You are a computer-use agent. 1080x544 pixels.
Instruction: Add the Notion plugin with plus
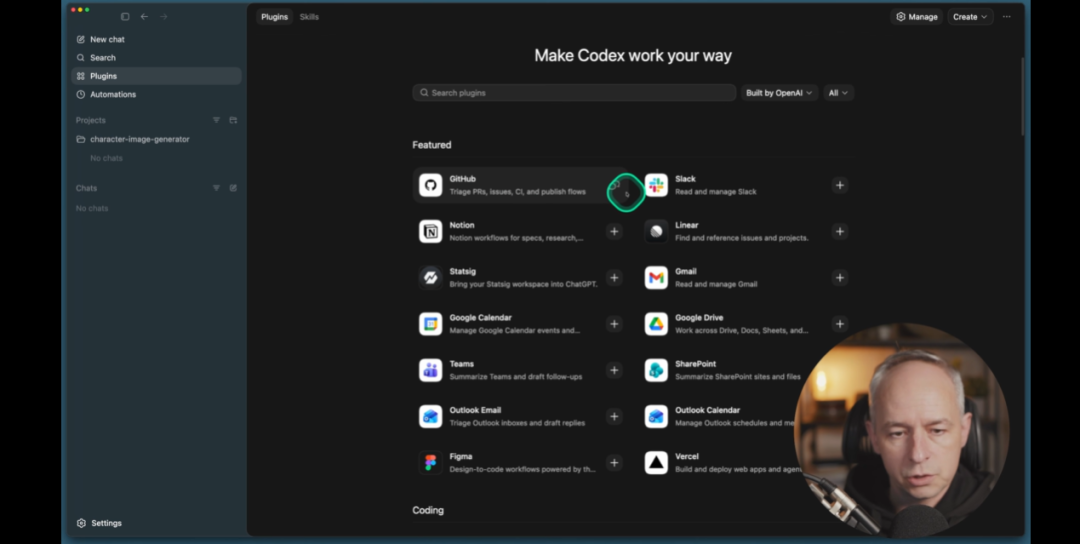[614, 231]
